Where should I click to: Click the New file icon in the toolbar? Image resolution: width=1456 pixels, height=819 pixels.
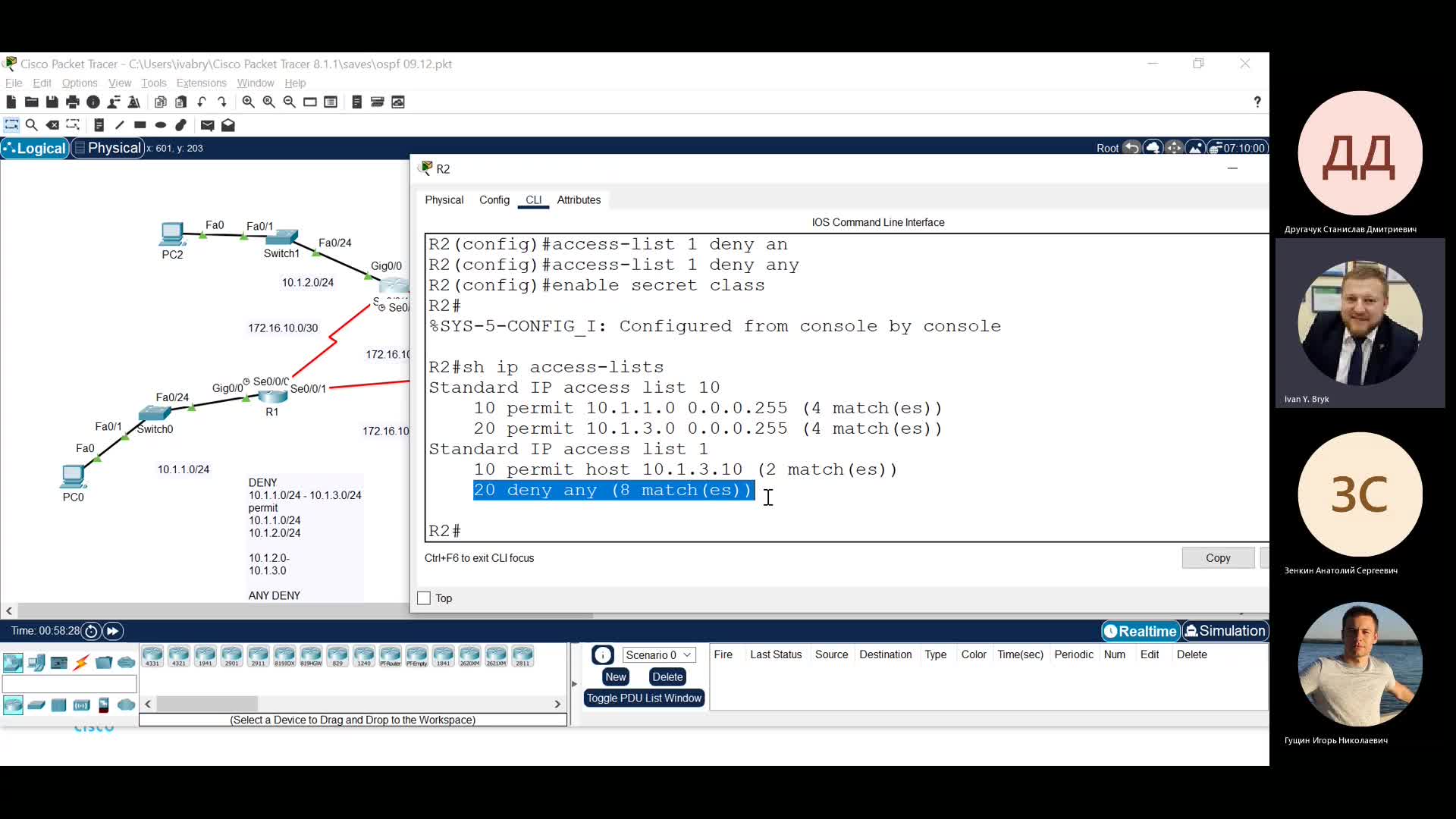11,102
